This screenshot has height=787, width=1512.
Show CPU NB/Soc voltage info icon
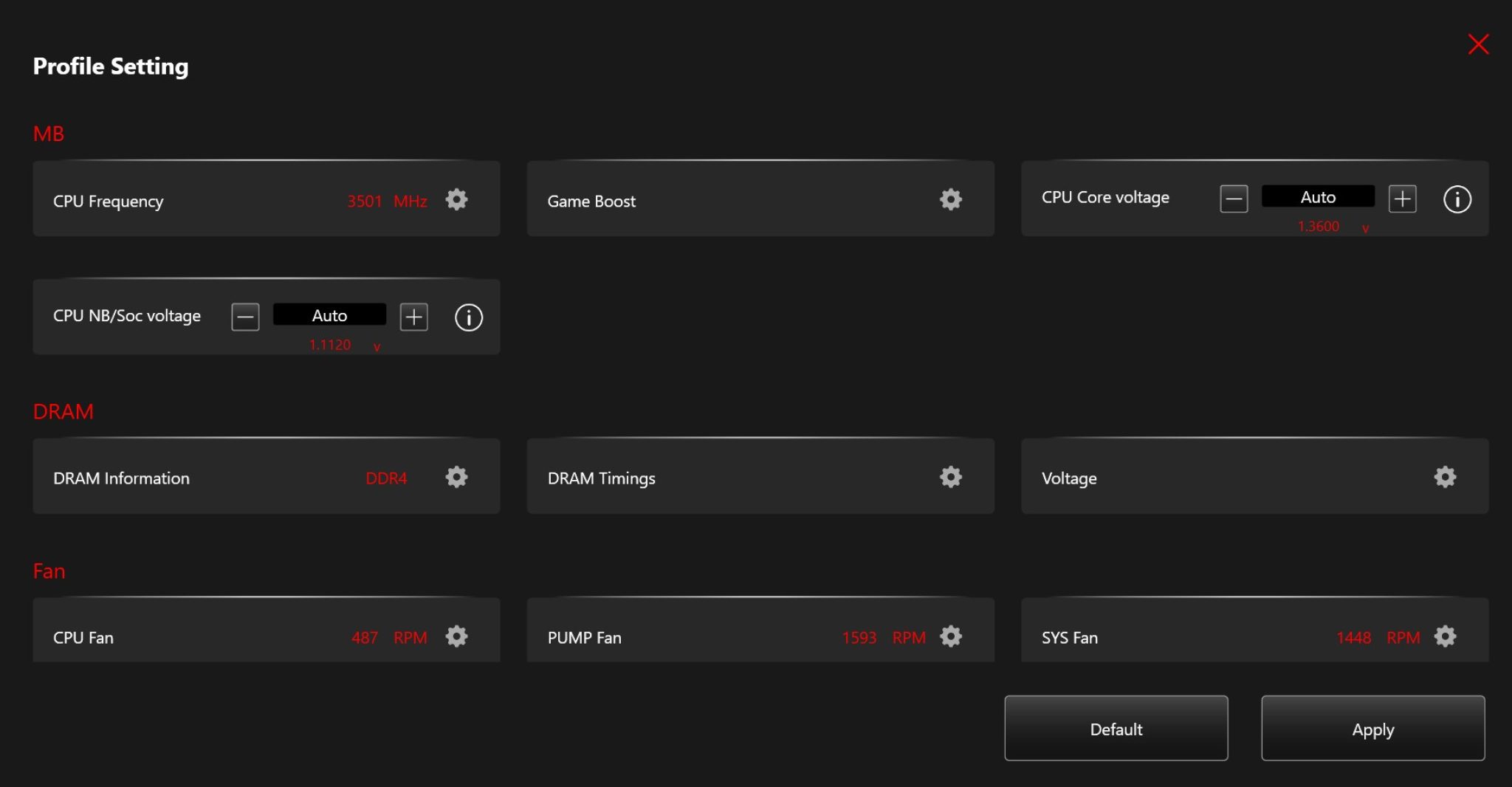pyautogui.click(x=468, y=317)
